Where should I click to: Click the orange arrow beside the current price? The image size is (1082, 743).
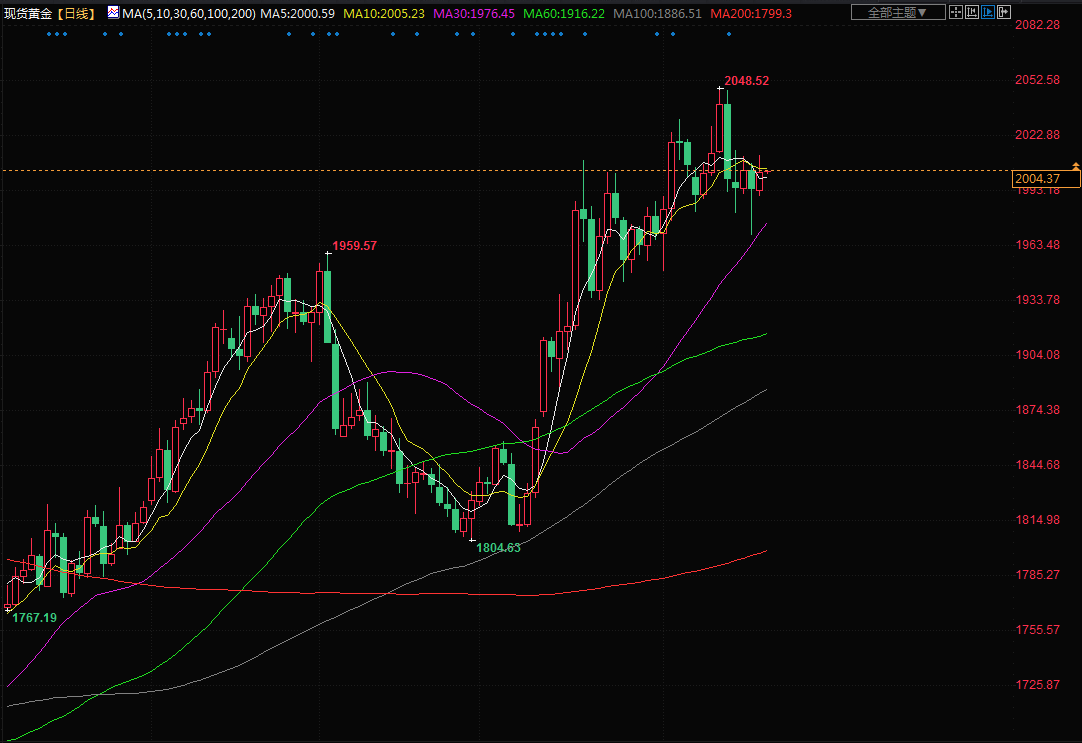pos(1075,164)
